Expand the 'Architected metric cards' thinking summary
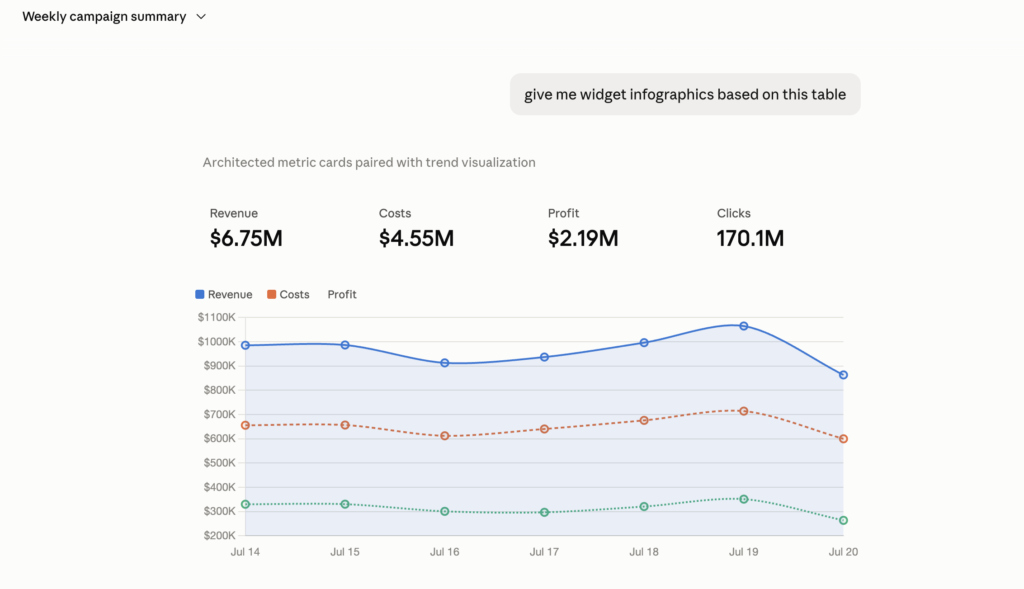 coord(369,163)
